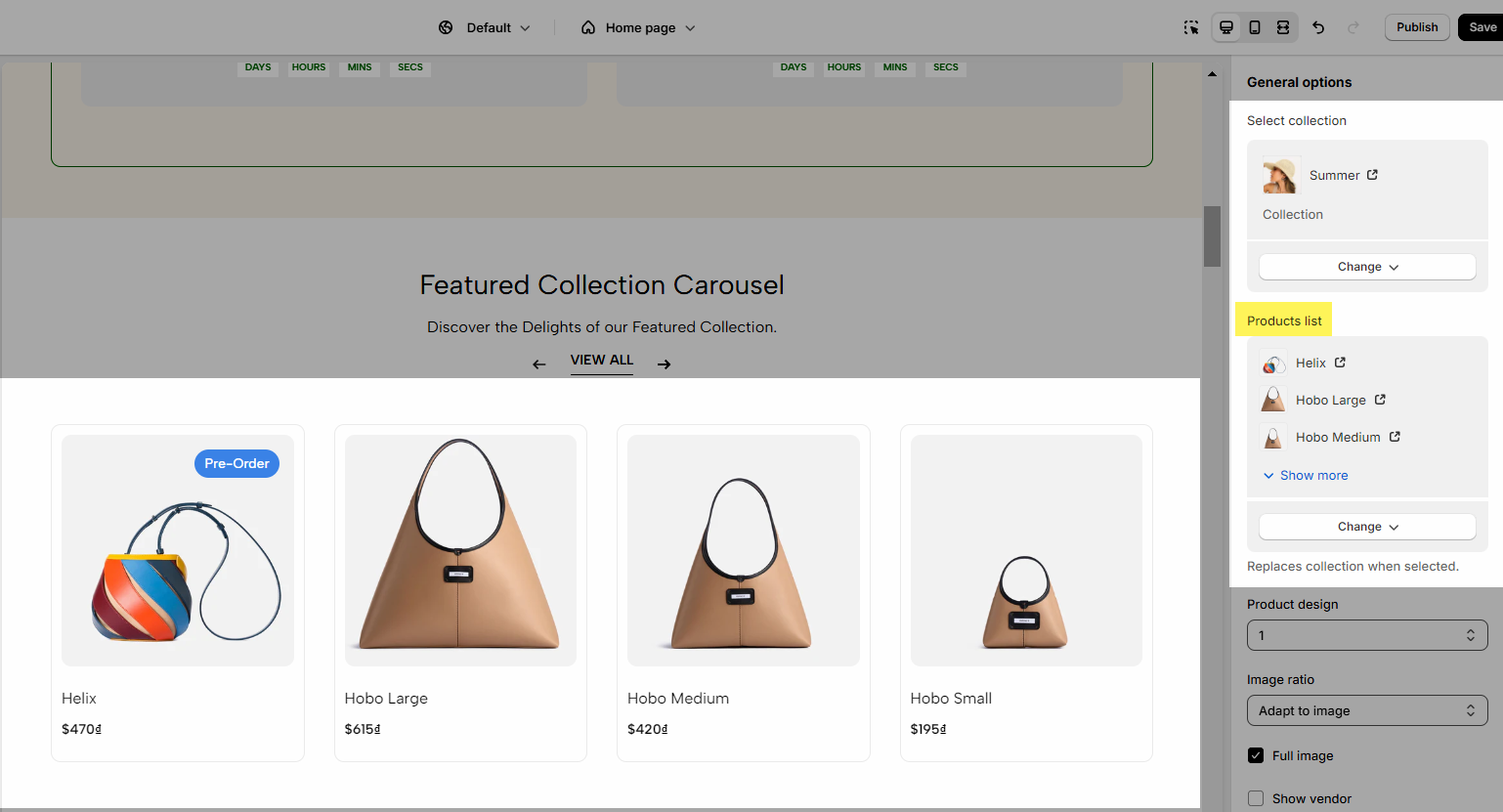Click Helix price $470
The width and height of the screenshot is (1503, 812).
click(81, 729)
